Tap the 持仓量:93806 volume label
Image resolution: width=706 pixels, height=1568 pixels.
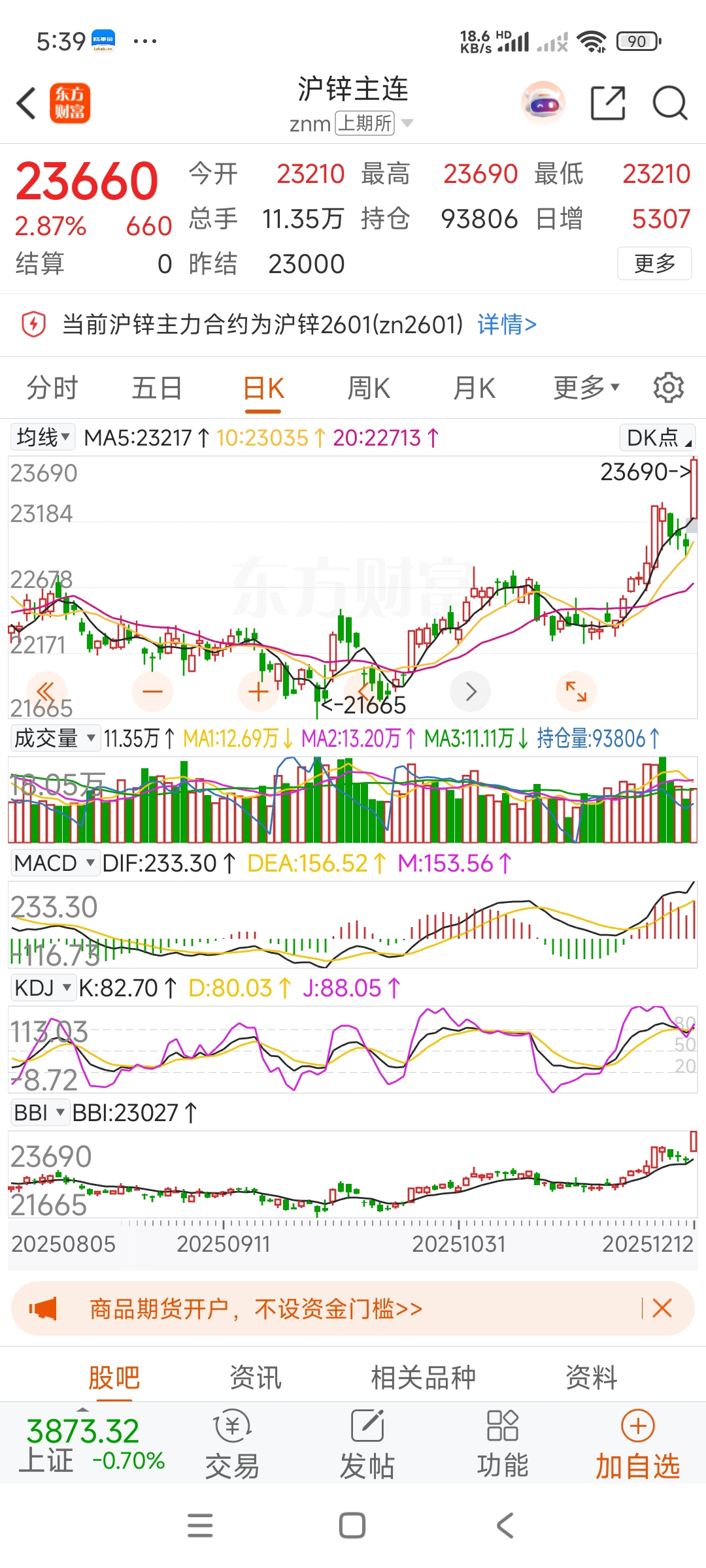pyautogui.click(x=598, y=738)
